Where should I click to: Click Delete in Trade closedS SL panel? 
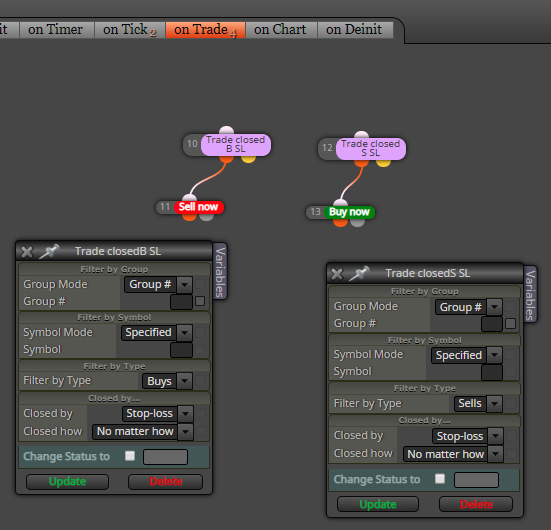tap(476, 504)
